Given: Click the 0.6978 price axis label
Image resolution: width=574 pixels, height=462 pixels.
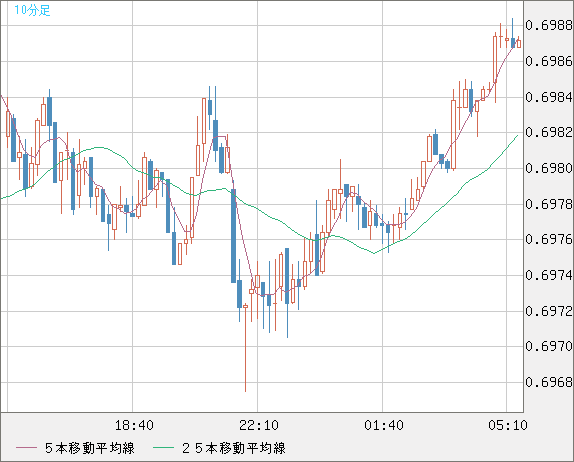Looking at the screenshot, I should (549, 204).
